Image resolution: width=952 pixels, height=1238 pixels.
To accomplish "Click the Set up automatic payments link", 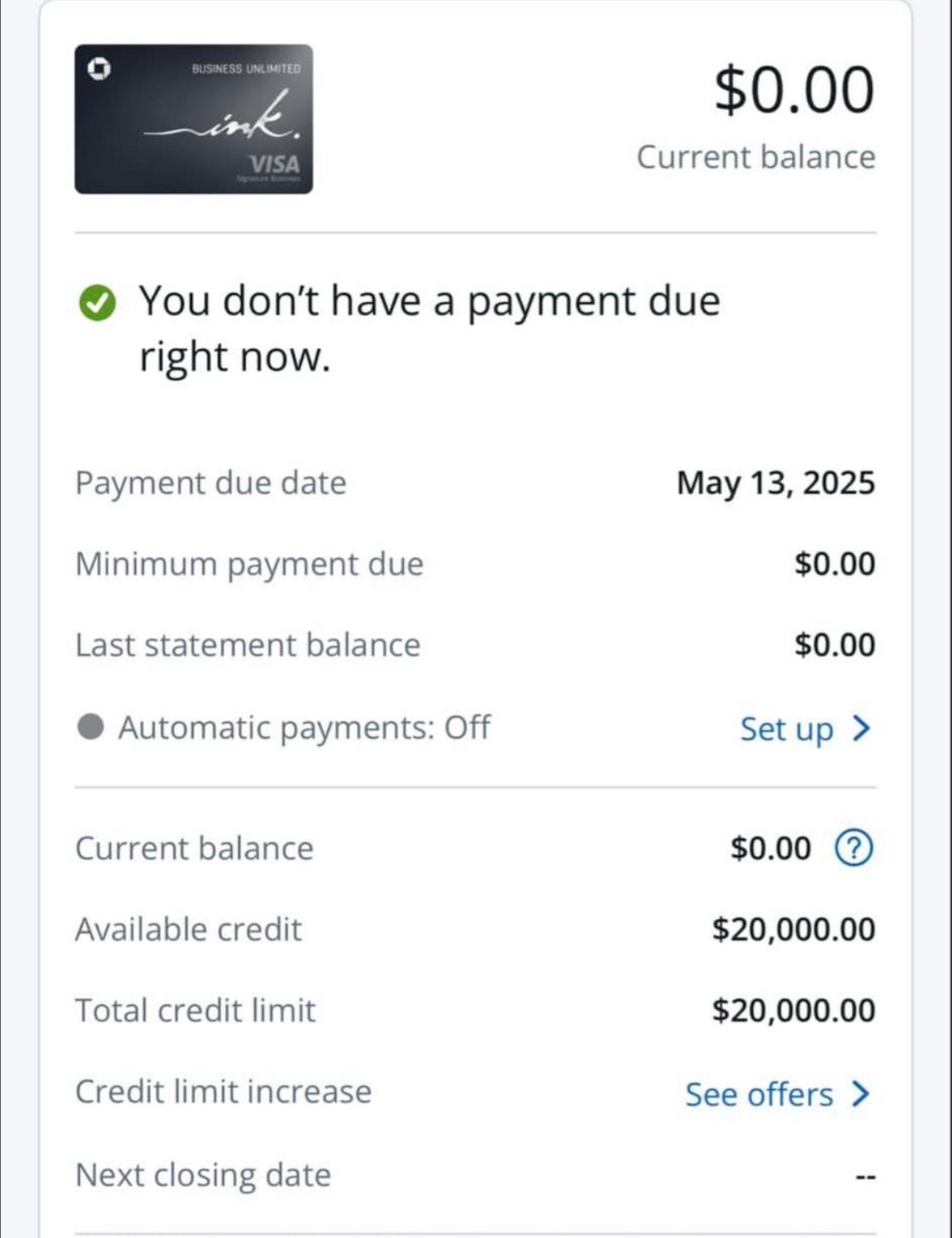I will coord(787,729).
